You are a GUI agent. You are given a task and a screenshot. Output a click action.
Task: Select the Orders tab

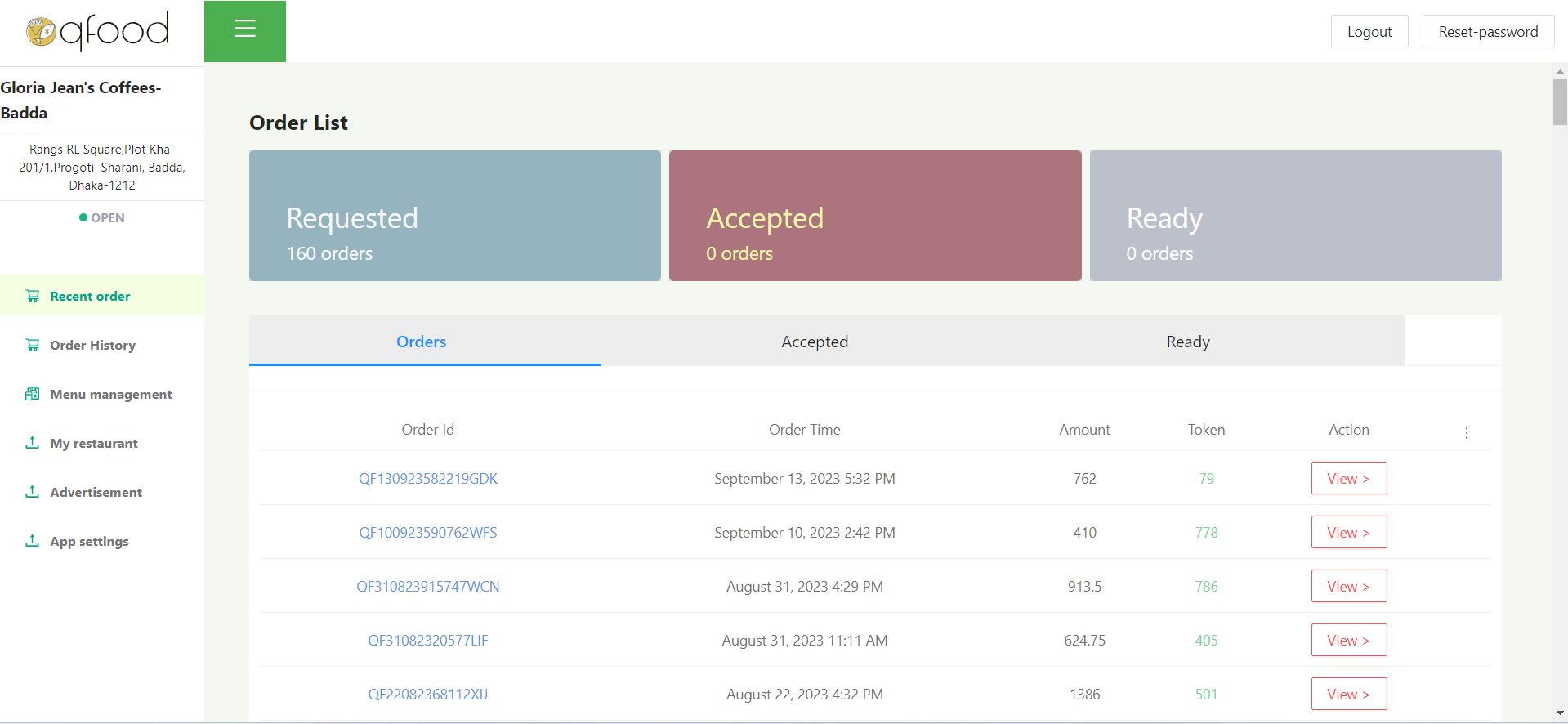tap(422, 342)
